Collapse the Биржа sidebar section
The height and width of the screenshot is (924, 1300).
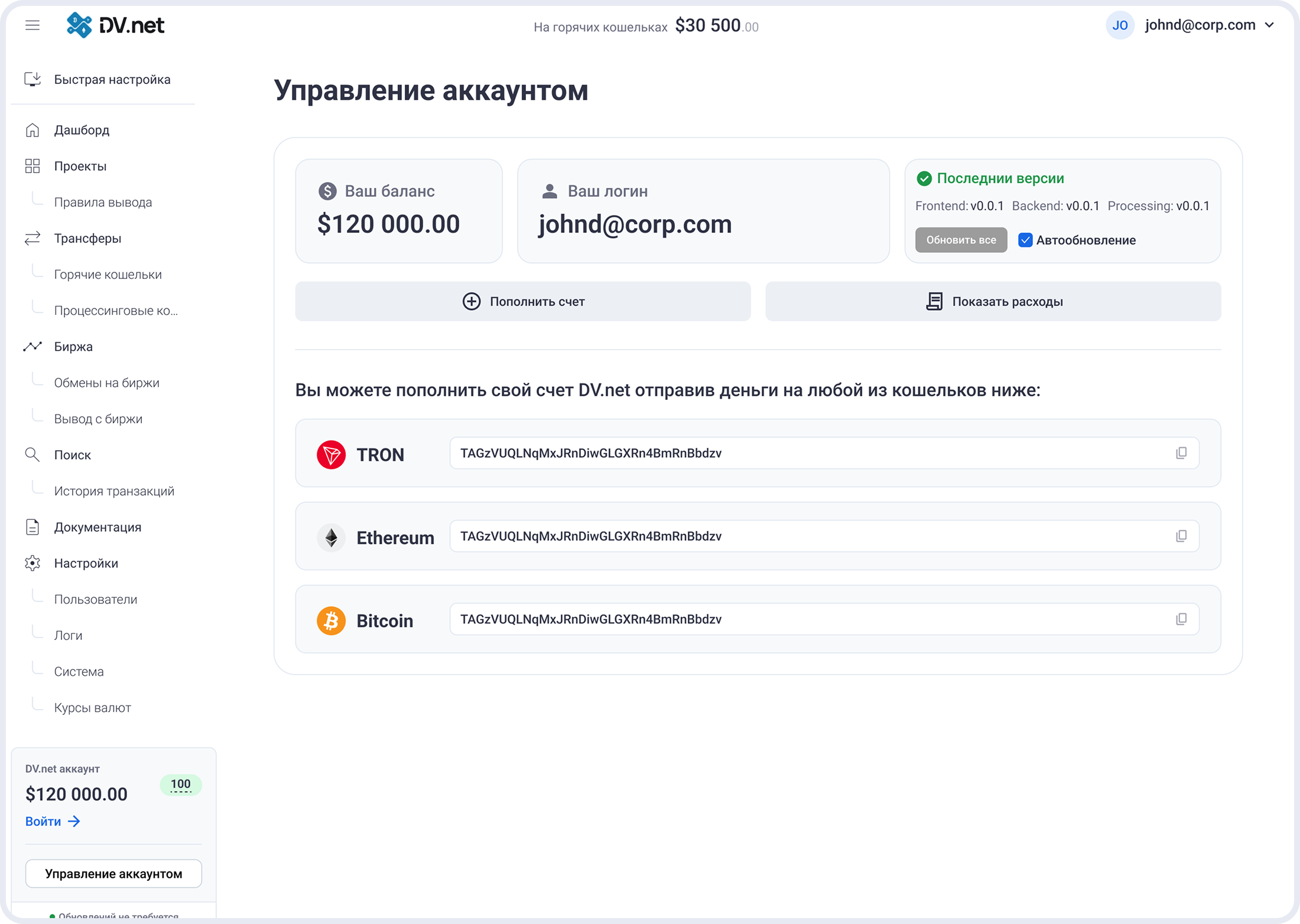(x=73, y=346)
